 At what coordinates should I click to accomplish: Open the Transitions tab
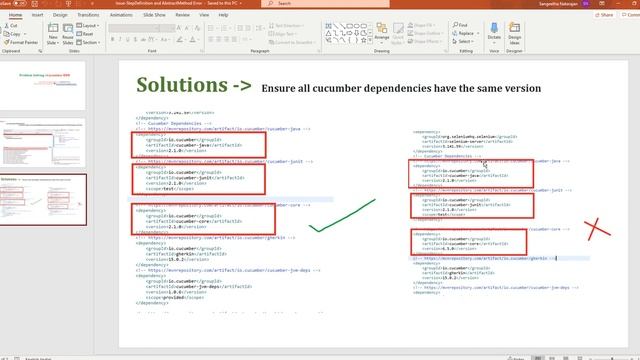88,15
